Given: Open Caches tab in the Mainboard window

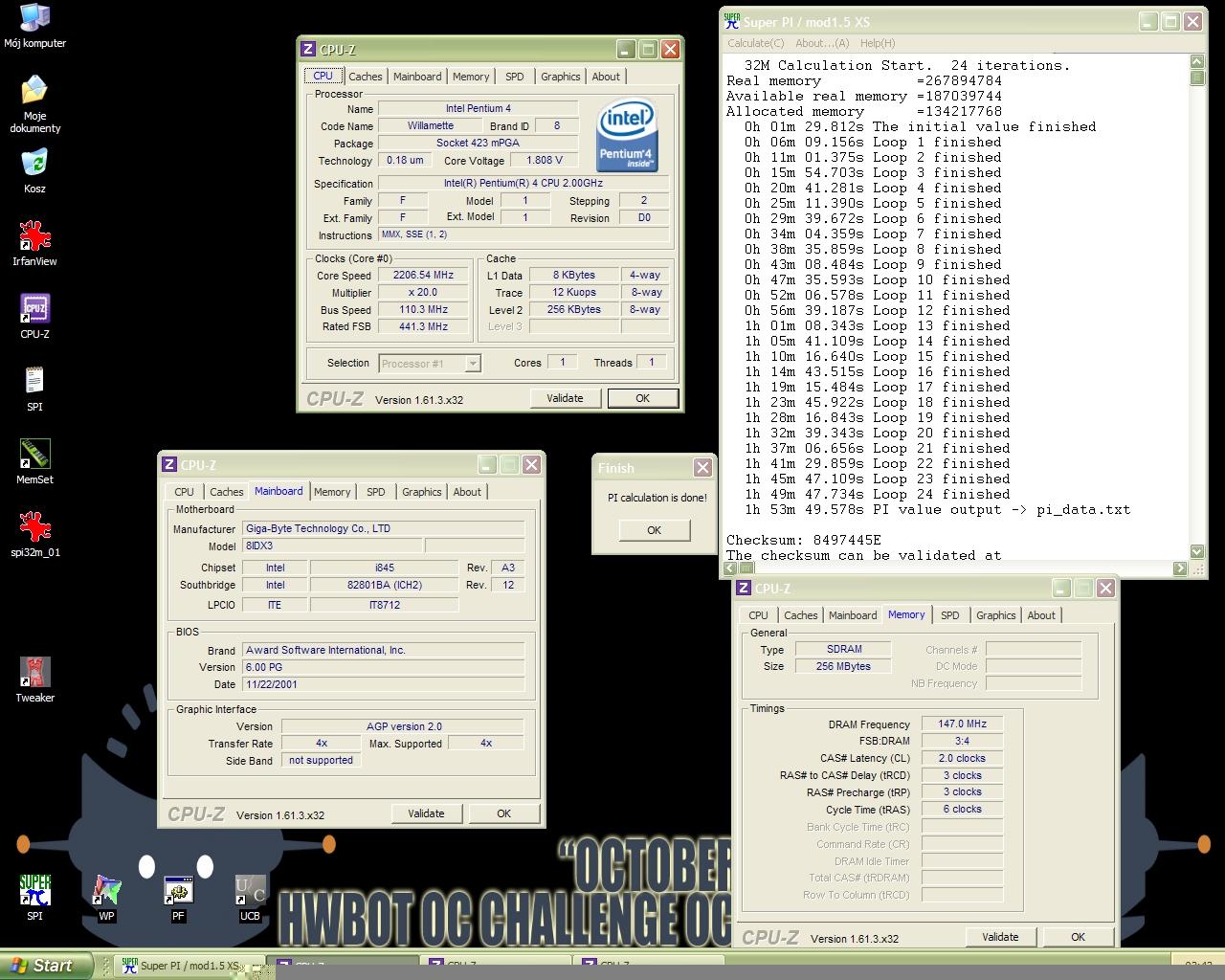Looking at the screenshot, I should pos(227,492).
